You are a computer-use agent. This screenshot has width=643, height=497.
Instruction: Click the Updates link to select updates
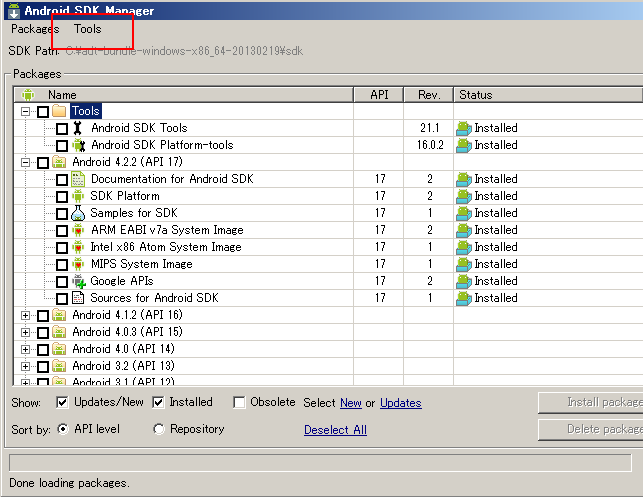(401, 403)
